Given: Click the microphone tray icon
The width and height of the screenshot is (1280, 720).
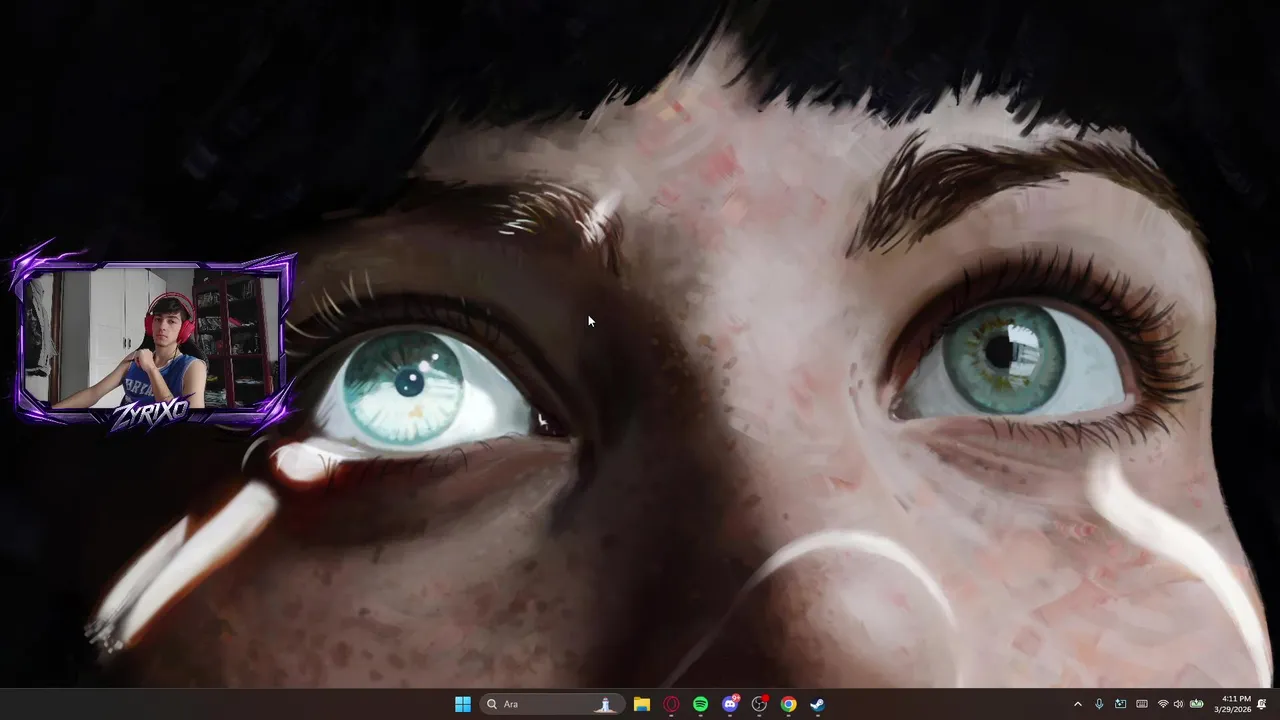Looking at the screenshot, I should 1099,704.
